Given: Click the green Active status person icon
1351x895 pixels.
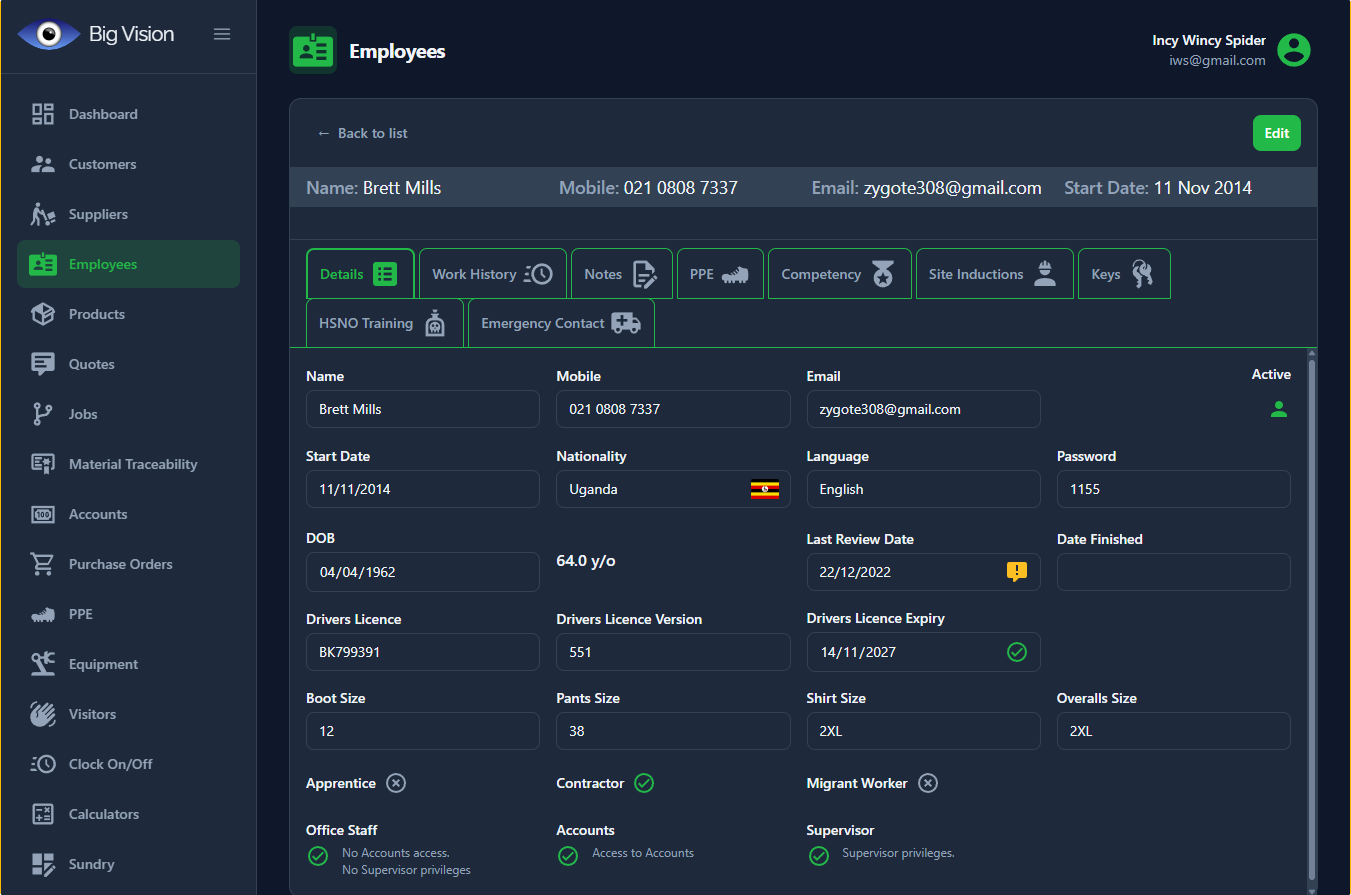Looking at the screenshot, I should (x=1278, y=409).
